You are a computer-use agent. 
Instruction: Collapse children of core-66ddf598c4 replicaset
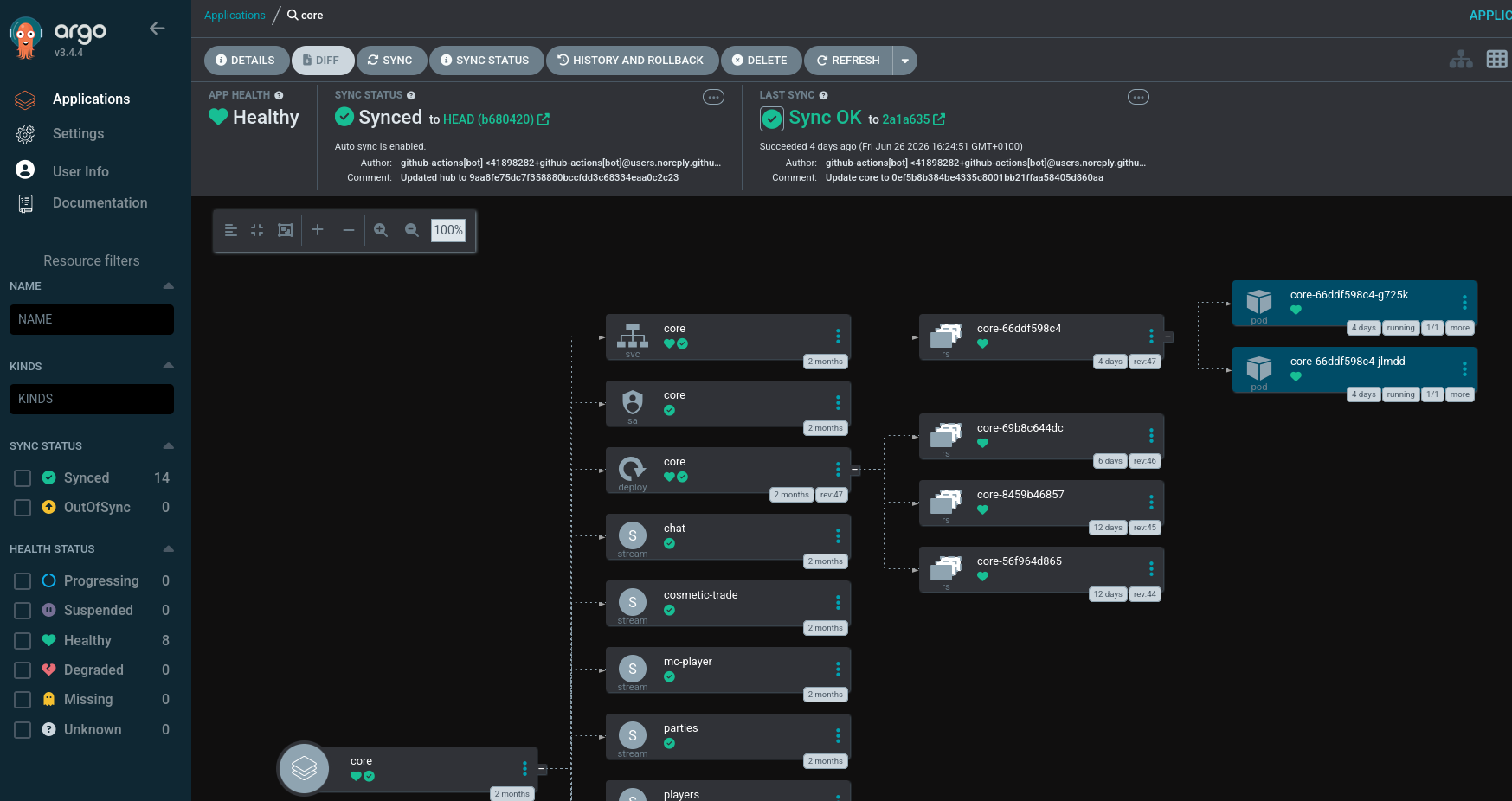(1168, 336)
